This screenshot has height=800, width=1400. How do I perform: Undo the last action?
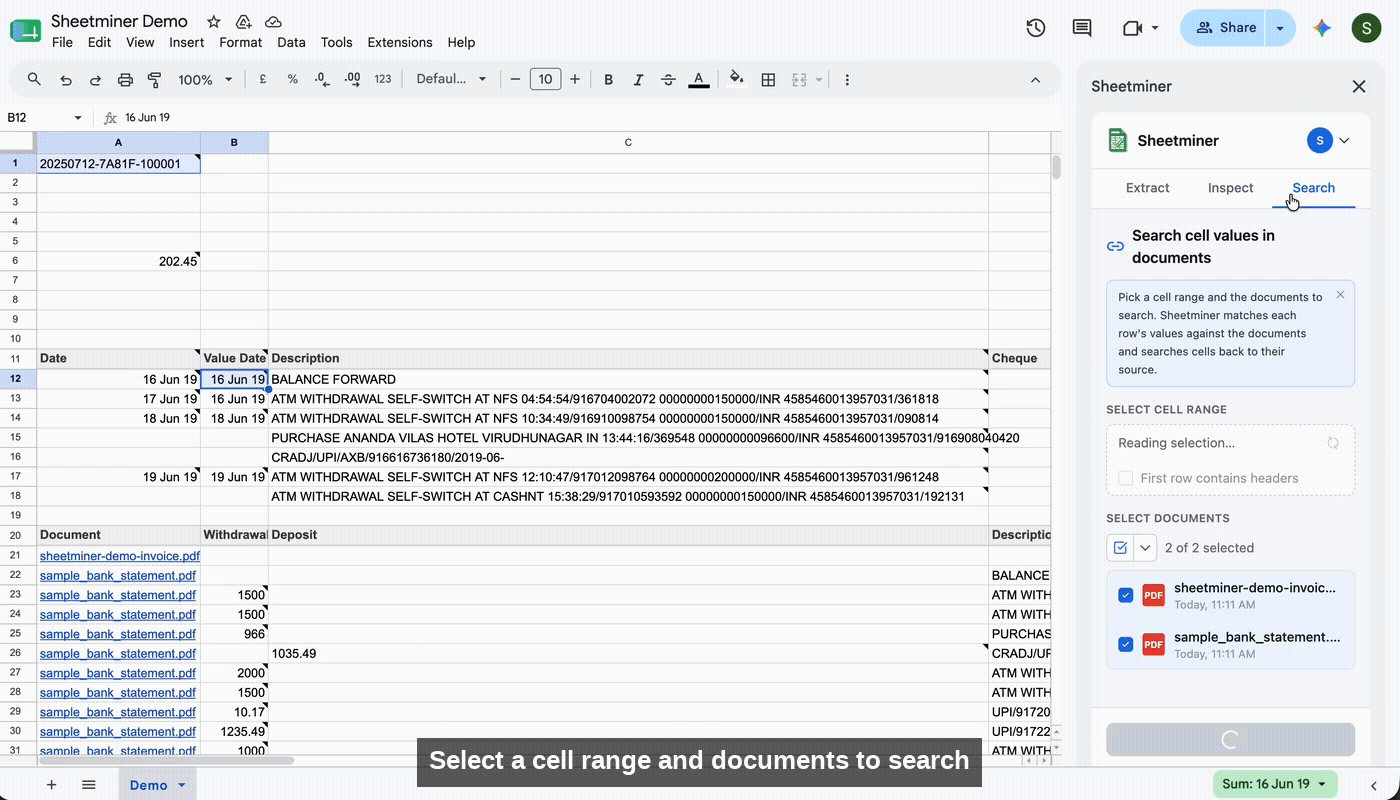click(65, 80)
